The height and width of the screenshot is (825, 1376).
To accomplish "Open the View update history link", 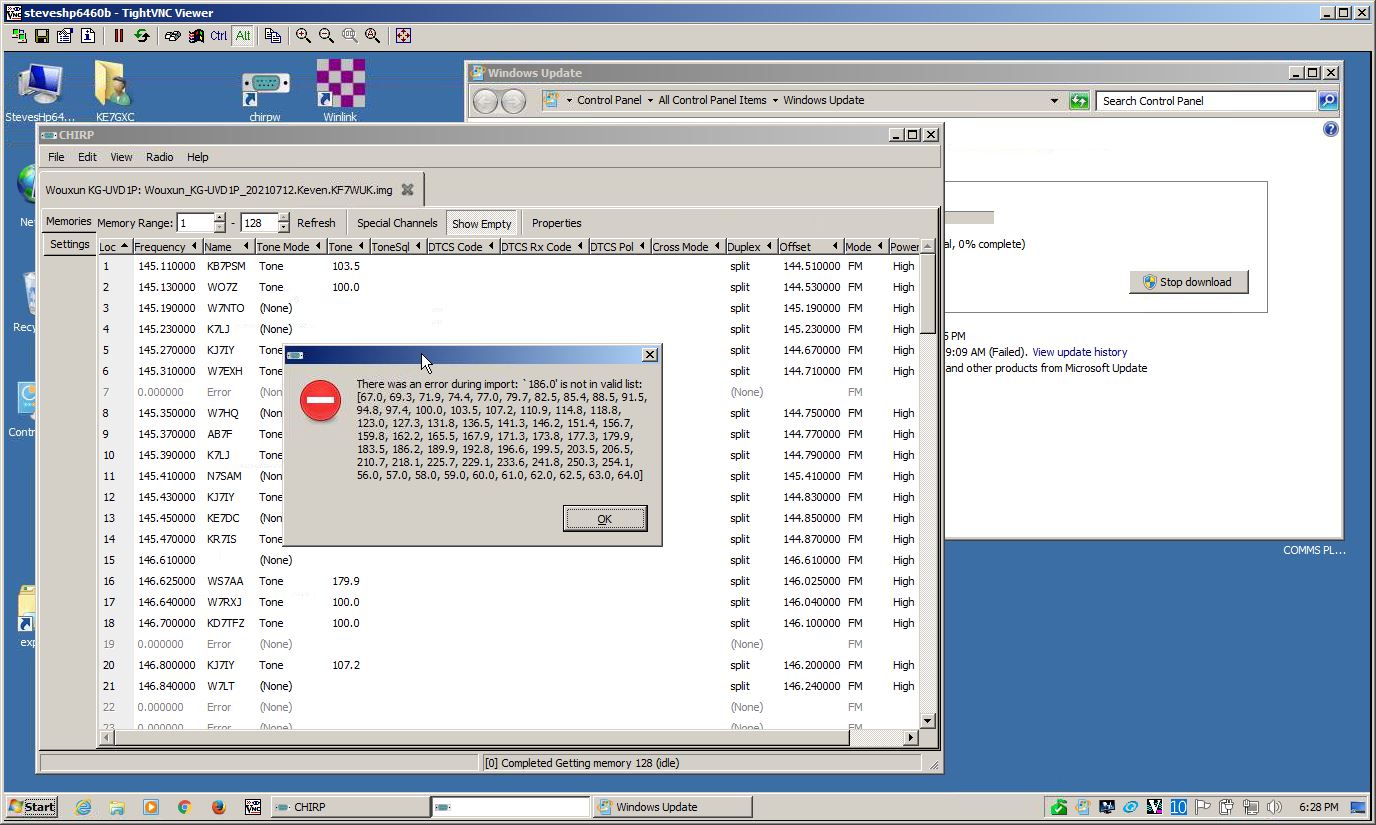I will pyautogui.click(x=1079, y=352).
